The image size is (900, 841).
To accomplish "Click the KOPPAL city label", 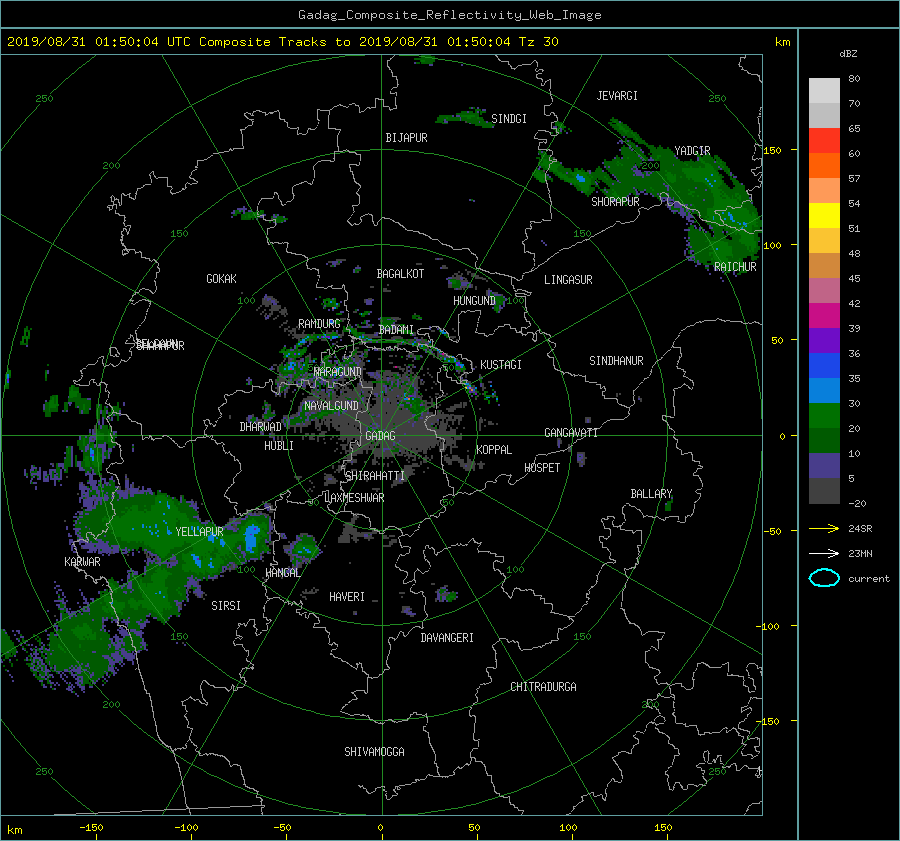I will point(494,449).
